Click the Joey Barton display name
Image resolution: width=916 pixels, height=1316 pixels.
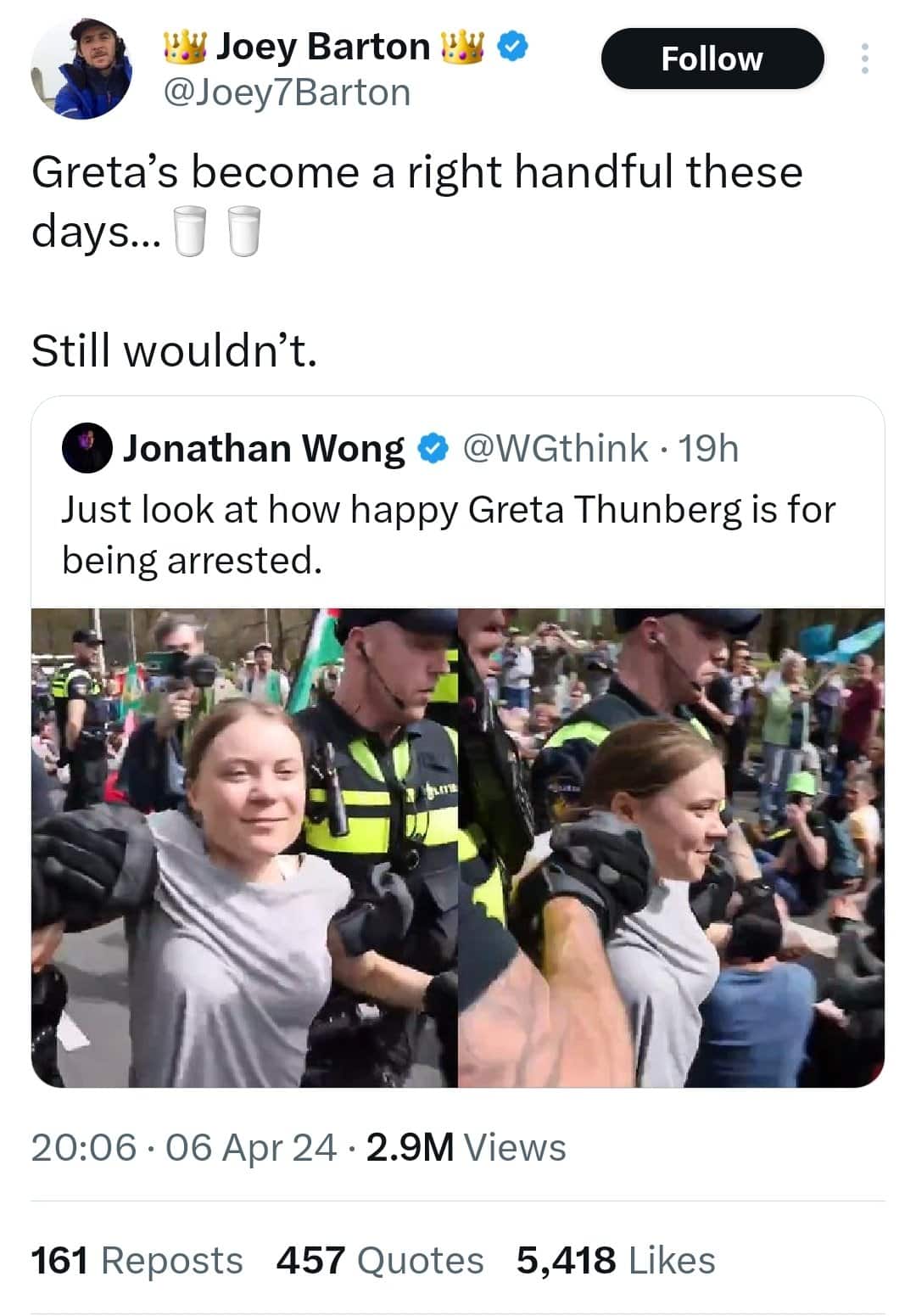(322, 47)
